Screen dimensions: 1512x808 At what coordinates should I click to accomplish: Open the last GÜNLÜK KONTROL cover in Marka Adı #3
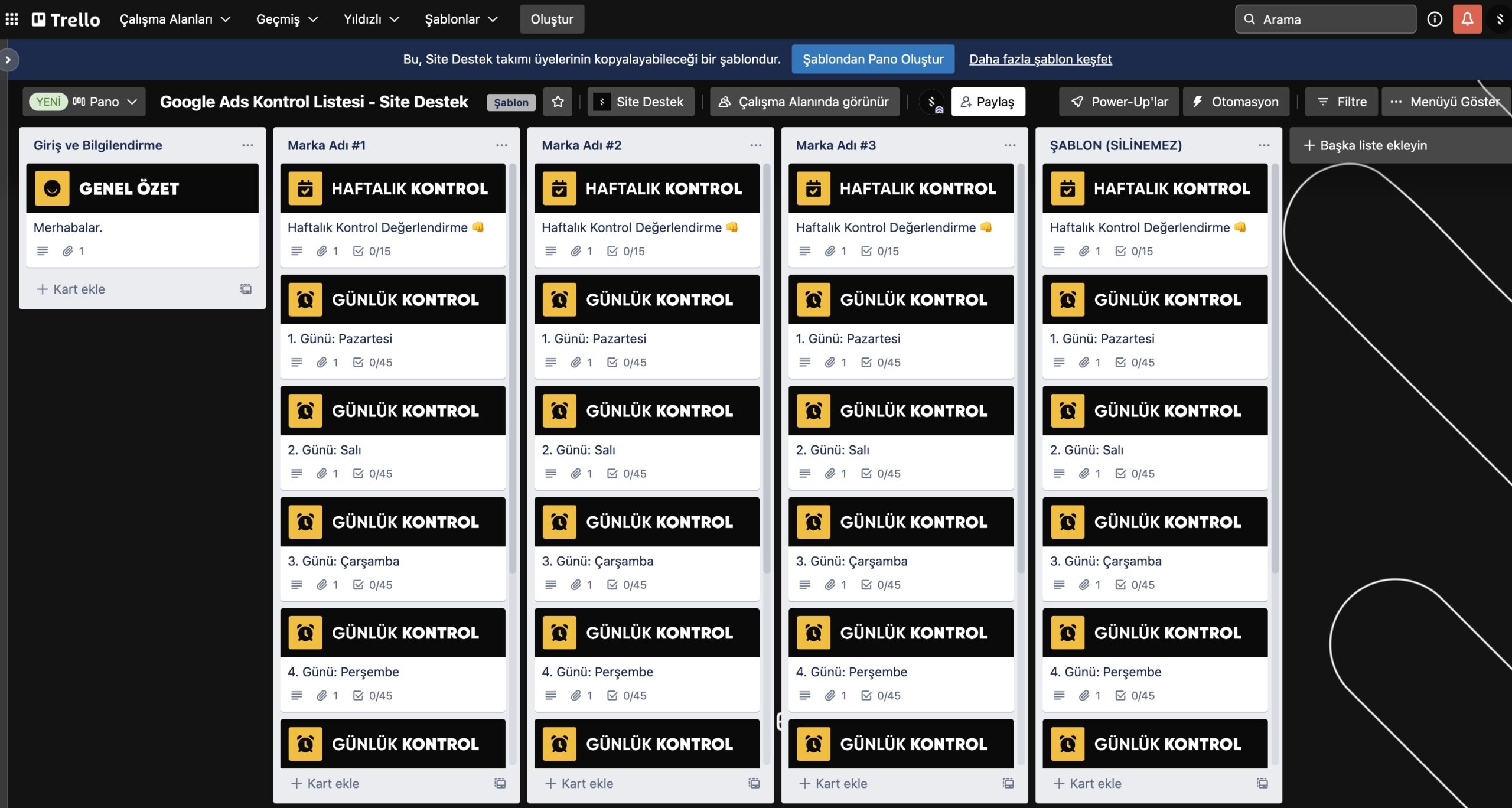(901, 744)
